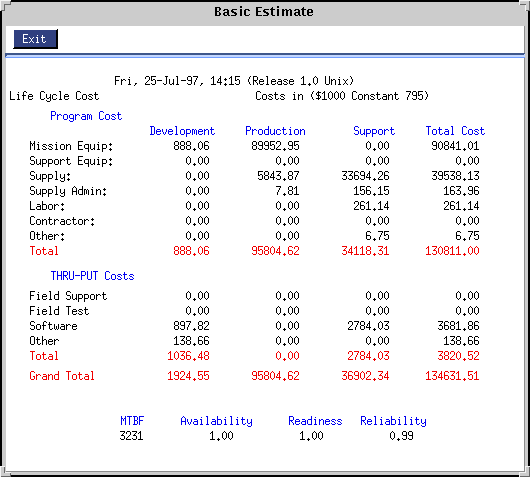530x477 pixels.
Task: Click the Support column header
Action: pos(374,131)
